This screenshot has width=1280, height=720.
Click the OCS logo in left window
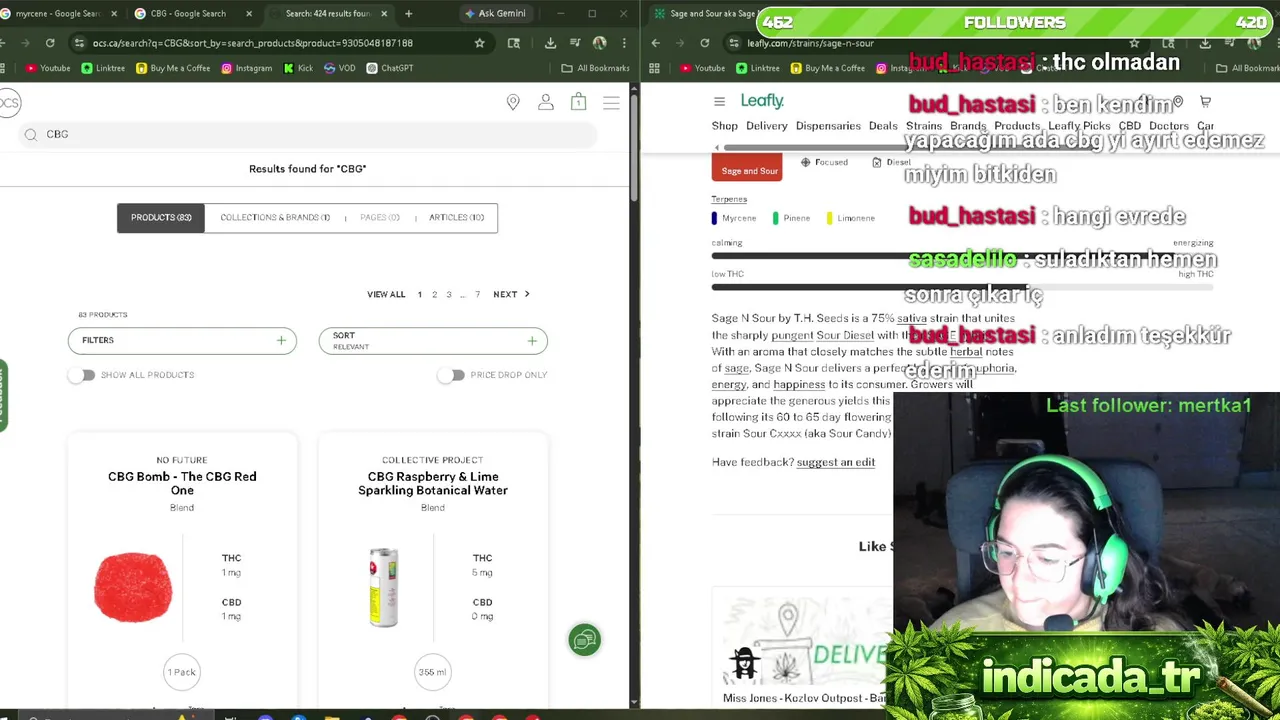[x=9, y=102]
